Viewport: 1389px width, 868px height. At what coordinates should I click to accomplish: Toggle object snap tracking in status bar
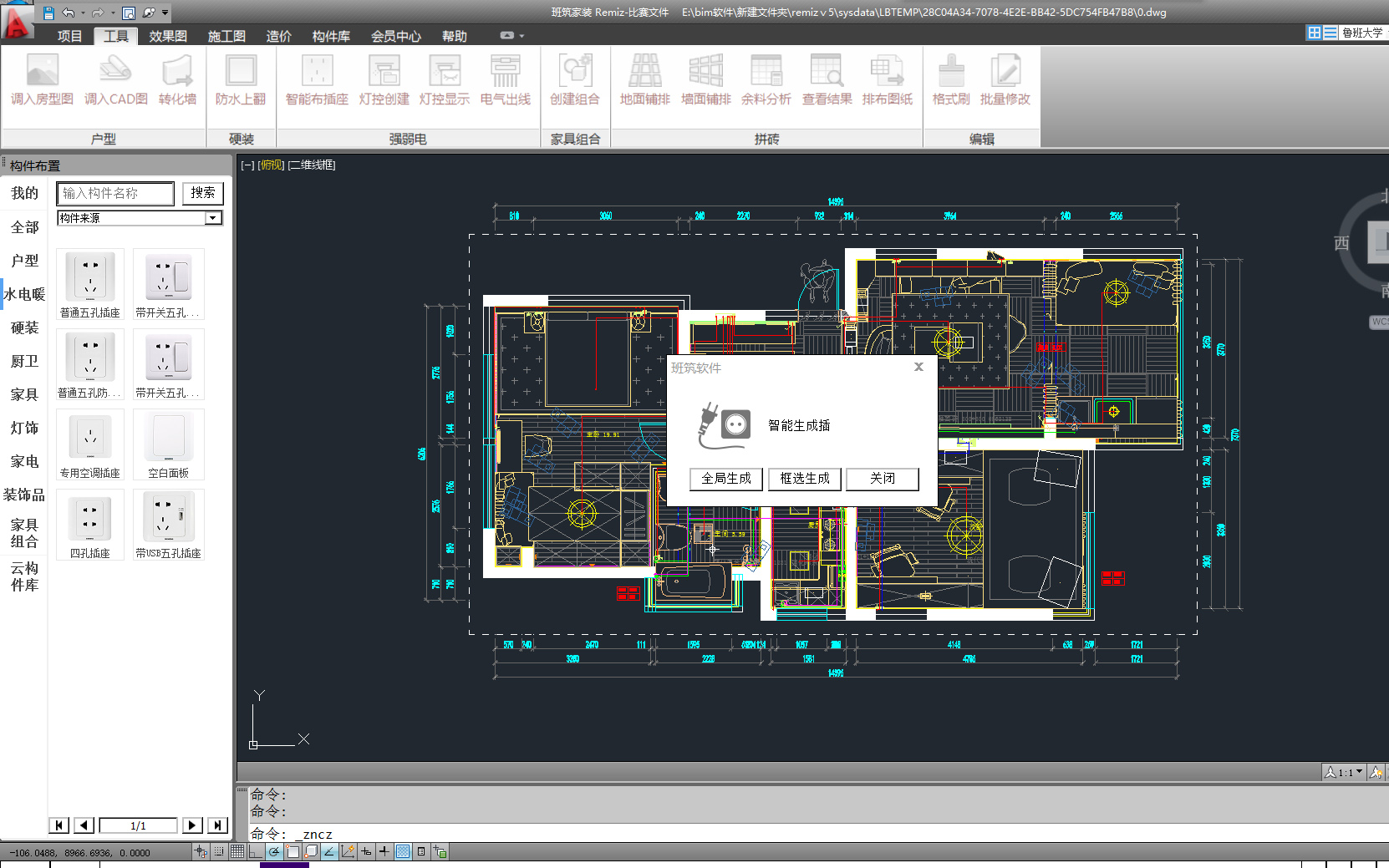[329, 851]
